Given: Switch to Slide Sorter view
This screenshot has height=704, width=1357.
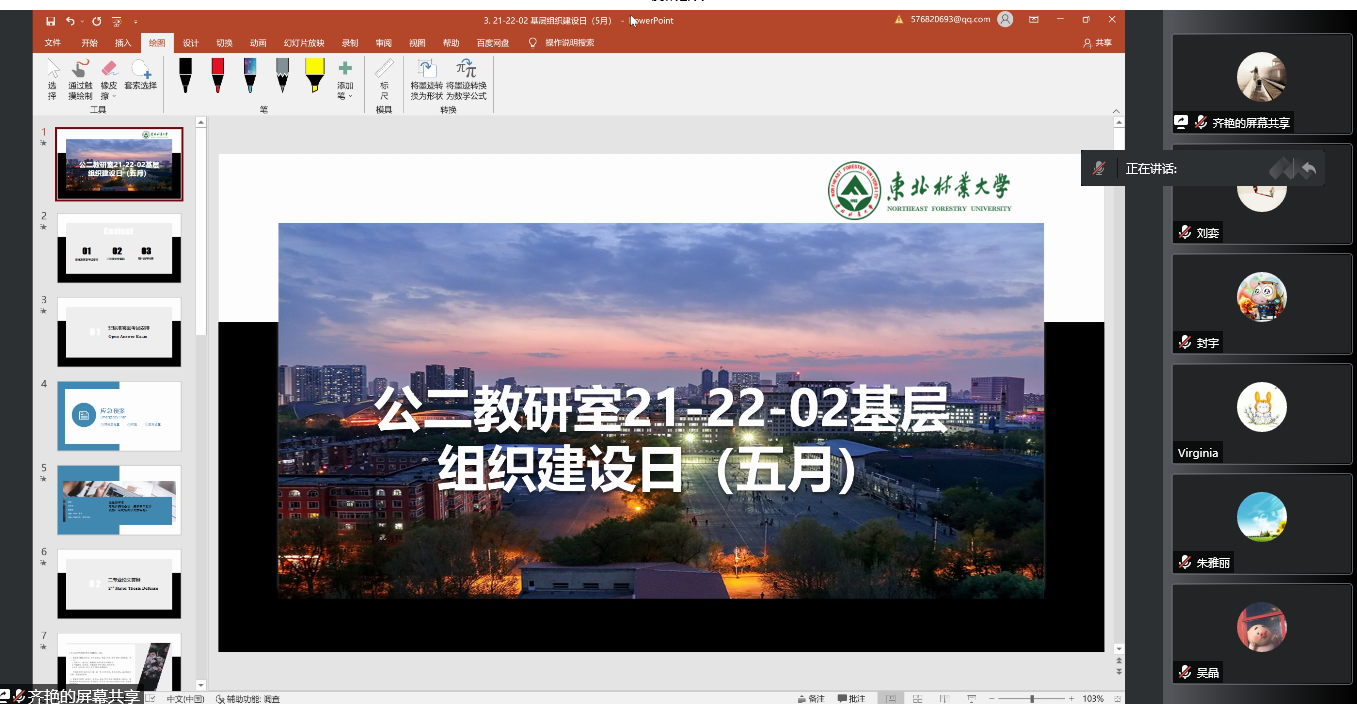Looking at the screenshot, I should tap(916, 698).
